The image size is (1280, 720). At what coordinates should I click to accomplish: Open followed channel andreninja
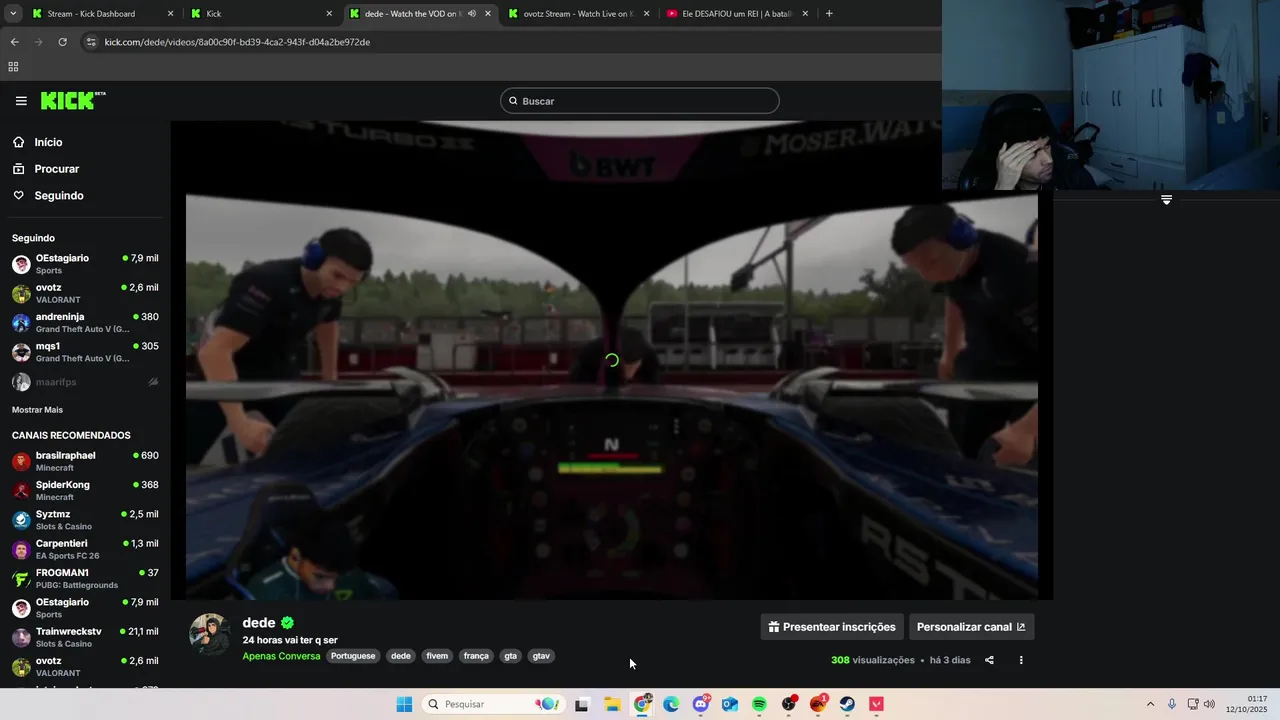pyautogui.click(x=85, y=323)
